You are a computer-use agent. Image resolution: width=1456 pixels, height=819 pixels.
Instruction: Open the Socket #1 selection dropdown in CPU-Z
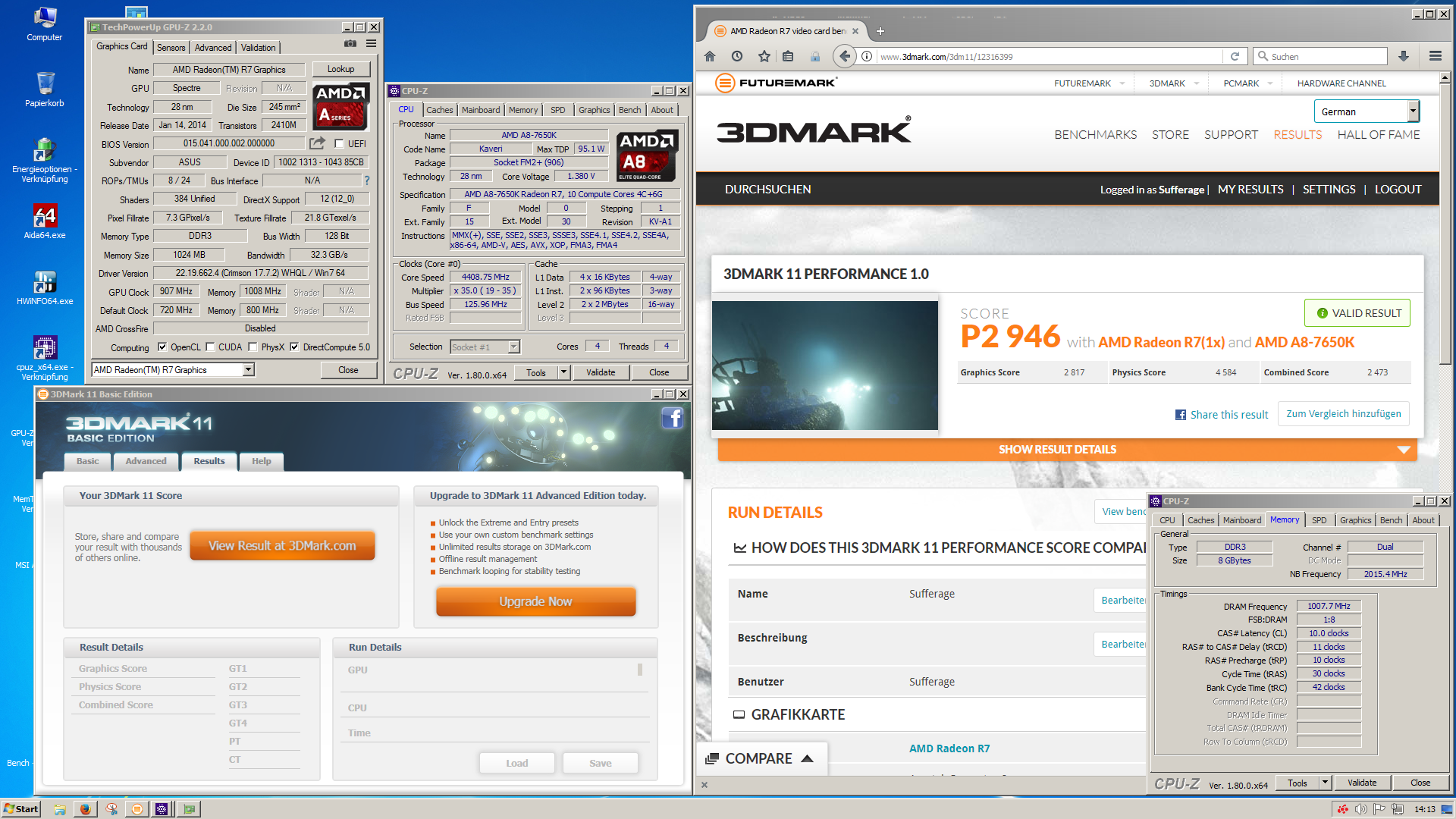point(513,347)
